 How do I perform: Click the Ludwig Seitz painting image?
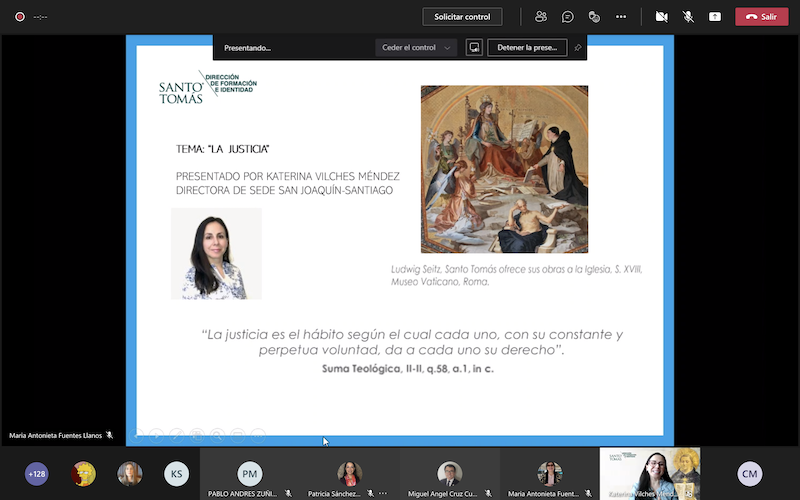[x=504, y=169]
